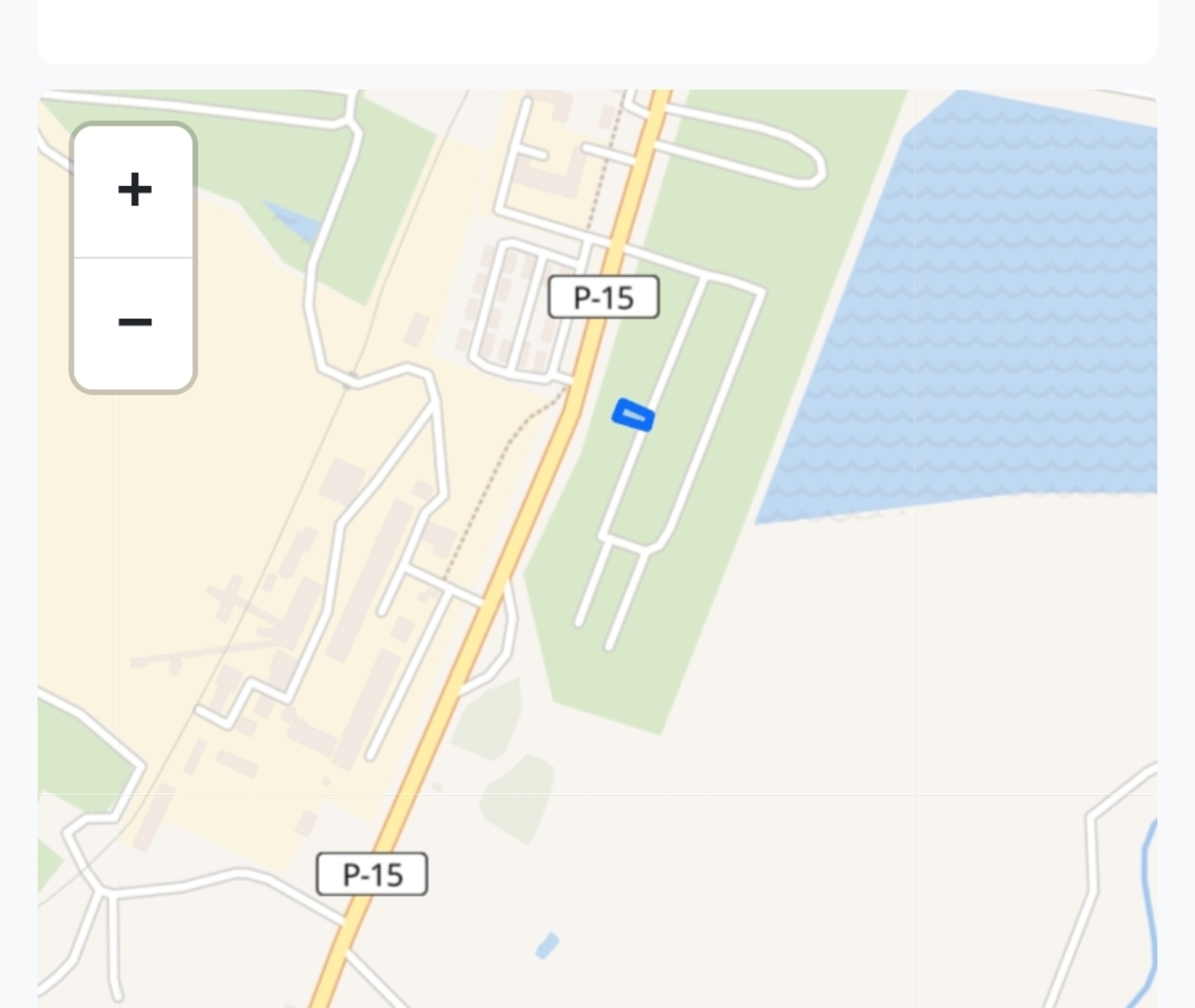The image size is (1195, 1008).
Task: Zoom out with the minus button
Action: click(134, 323)
